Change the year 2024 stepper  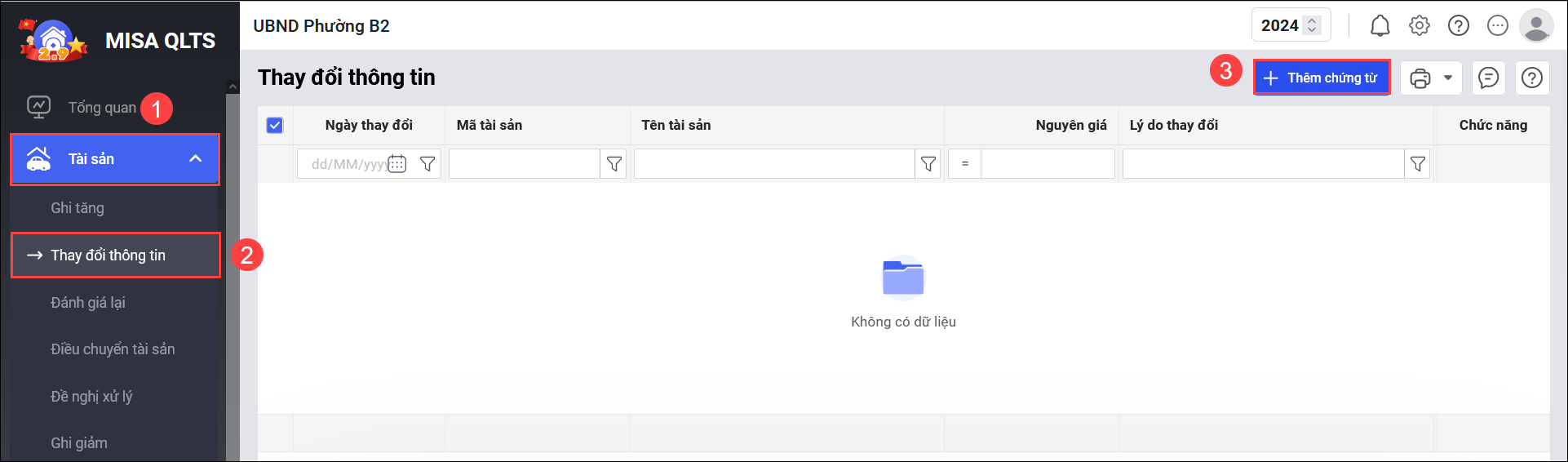coord(1313,26)
